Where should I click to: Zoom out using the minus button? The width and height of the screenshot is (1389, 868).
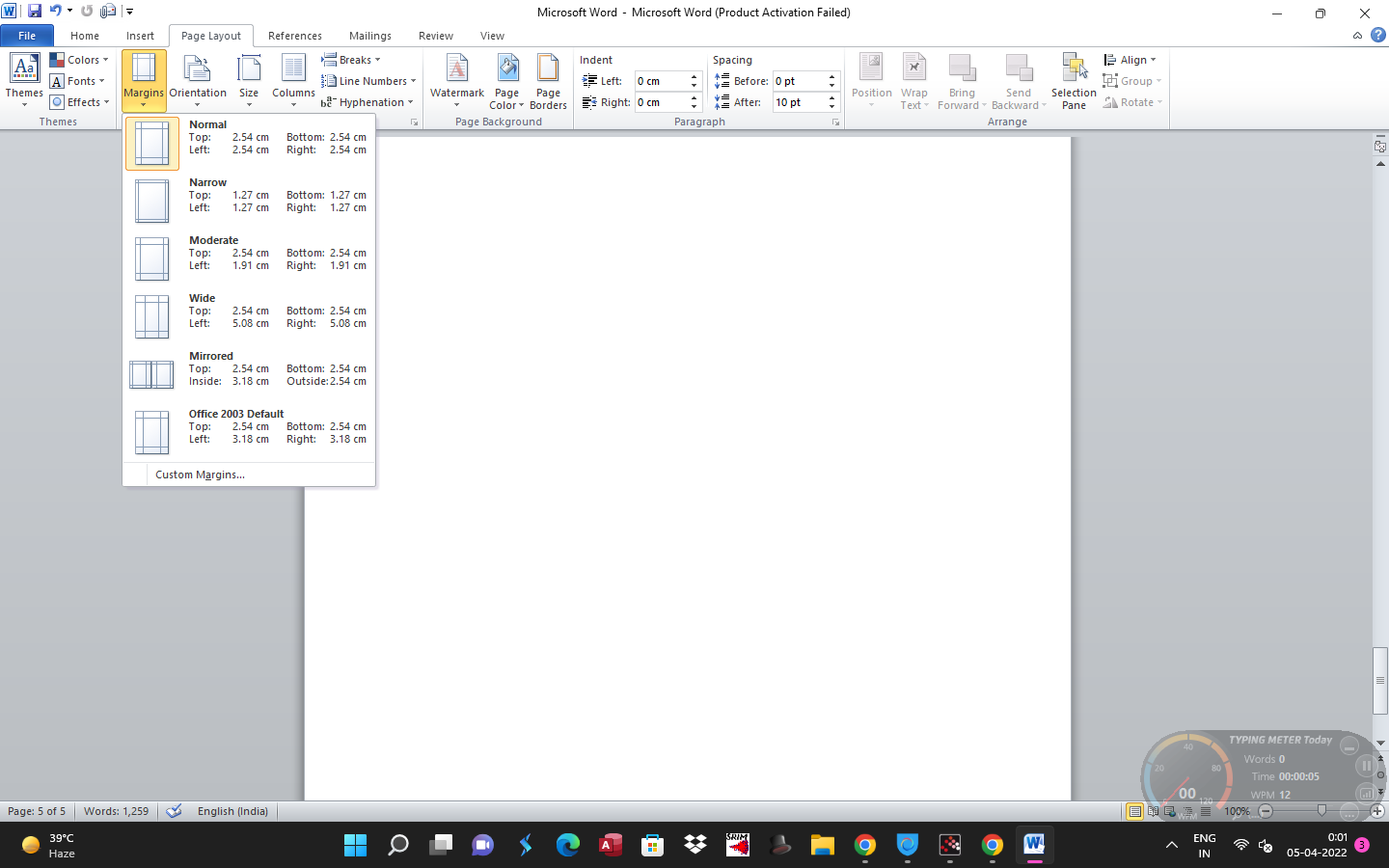(1266, 811)
